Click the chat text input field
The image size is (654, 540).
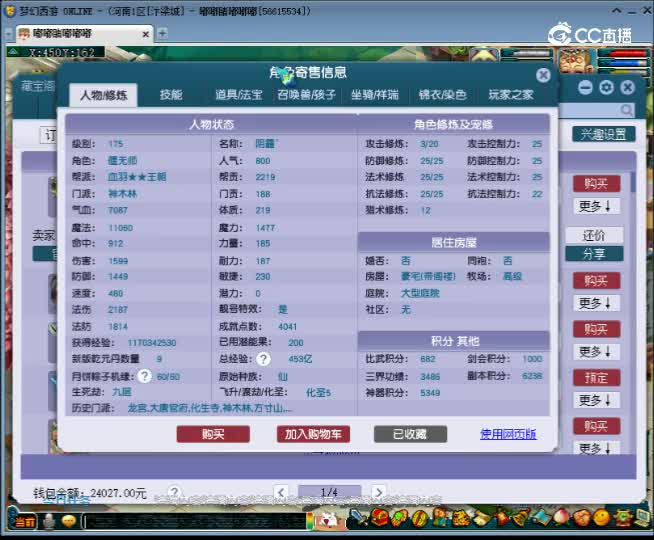coord(194,521)
